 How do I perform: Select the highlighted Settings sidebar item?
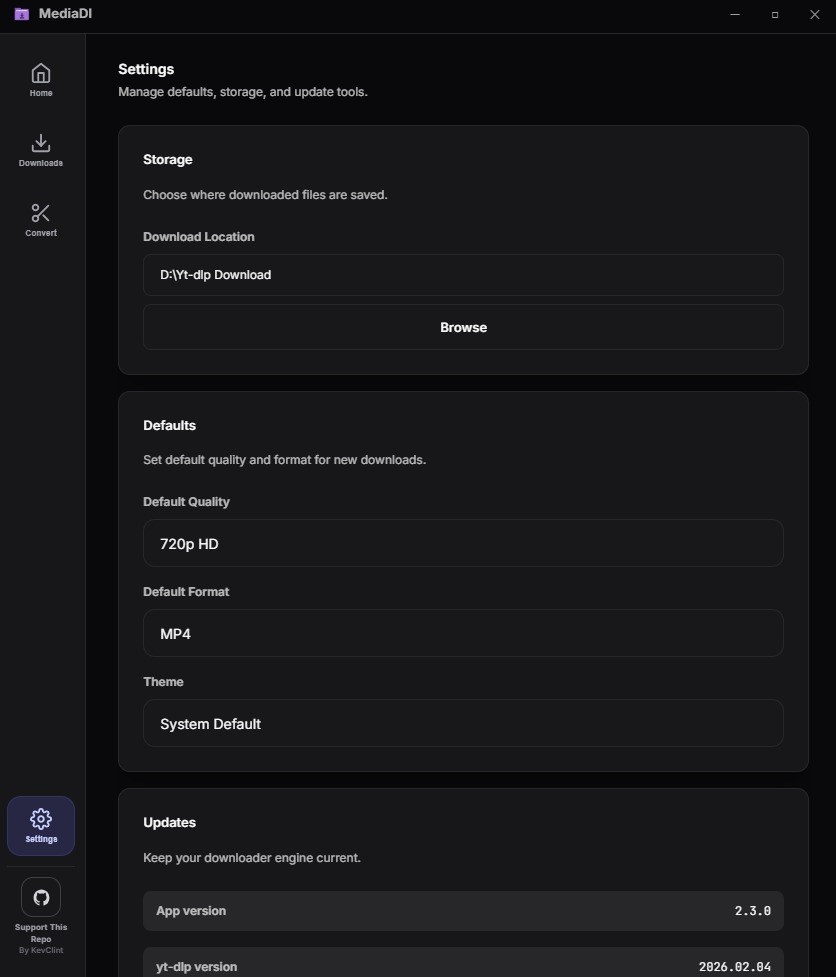coord(40,826)
